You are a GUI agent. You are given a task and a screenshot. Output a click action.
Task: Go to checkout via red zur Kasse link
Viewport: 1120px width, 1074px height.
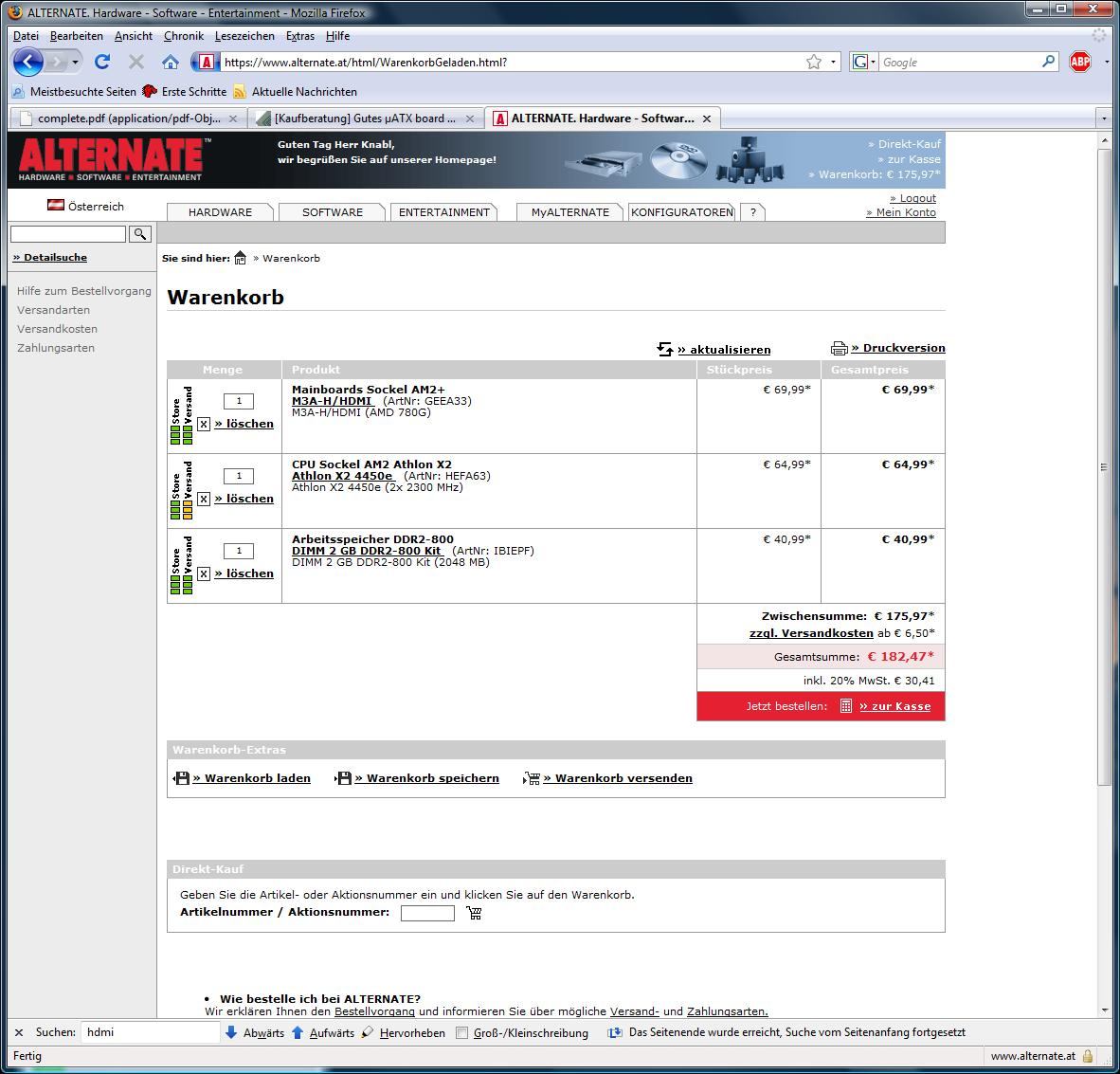[895, 706]
